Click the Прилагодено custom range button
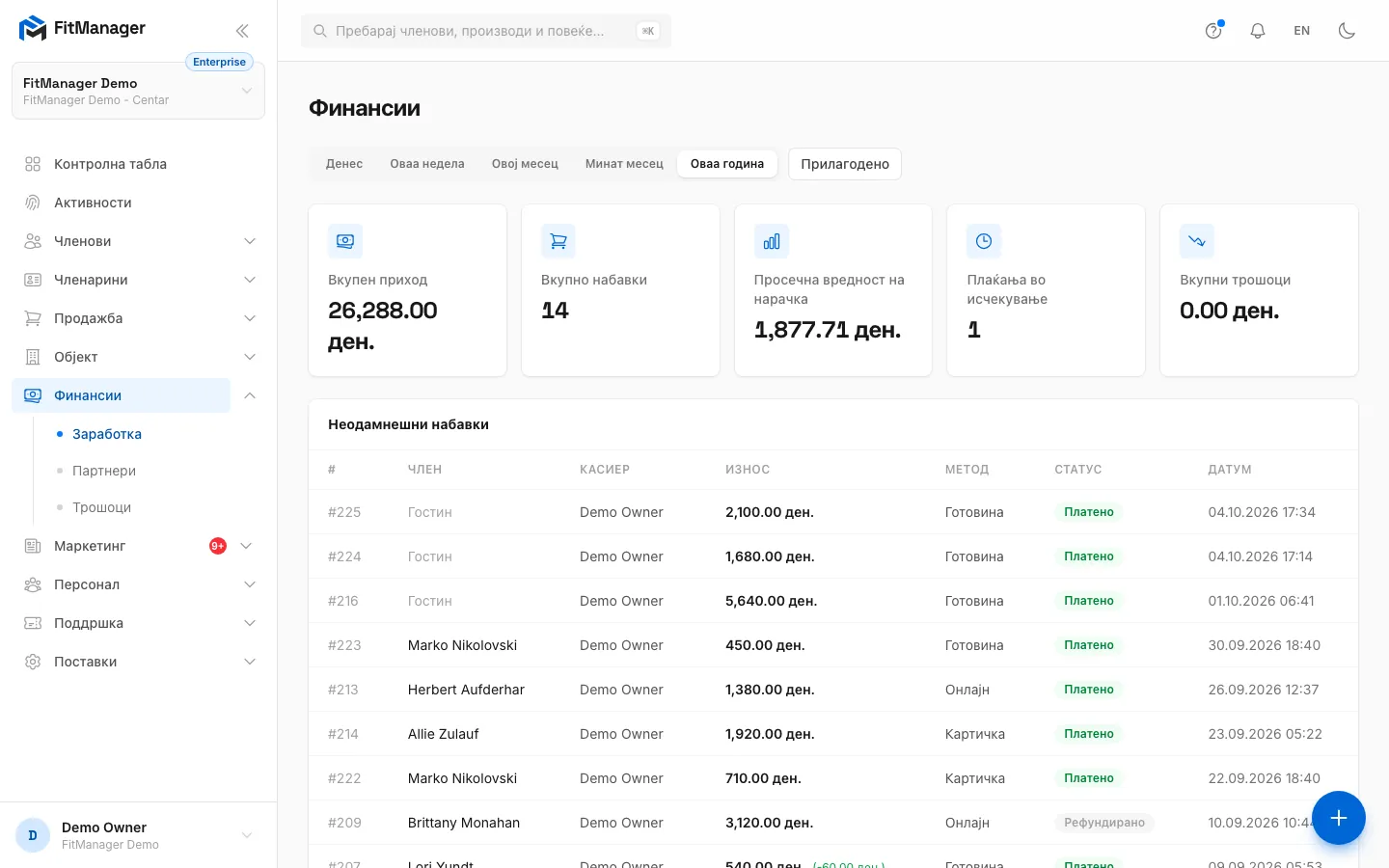The height and width of the screenshot is (868, 1389). pos(845,164)
